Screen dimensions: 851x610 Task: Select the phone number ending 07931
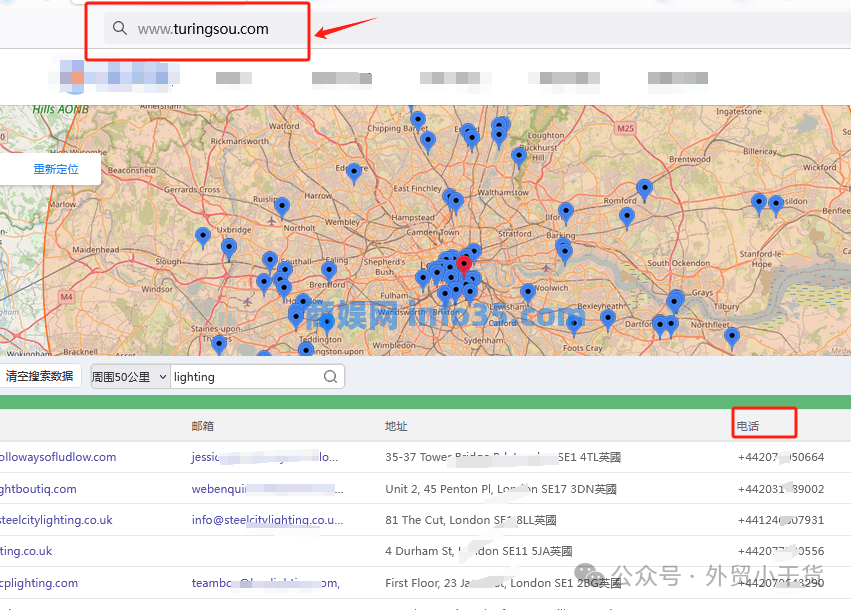pyautogui.click(x=781, y=520)
